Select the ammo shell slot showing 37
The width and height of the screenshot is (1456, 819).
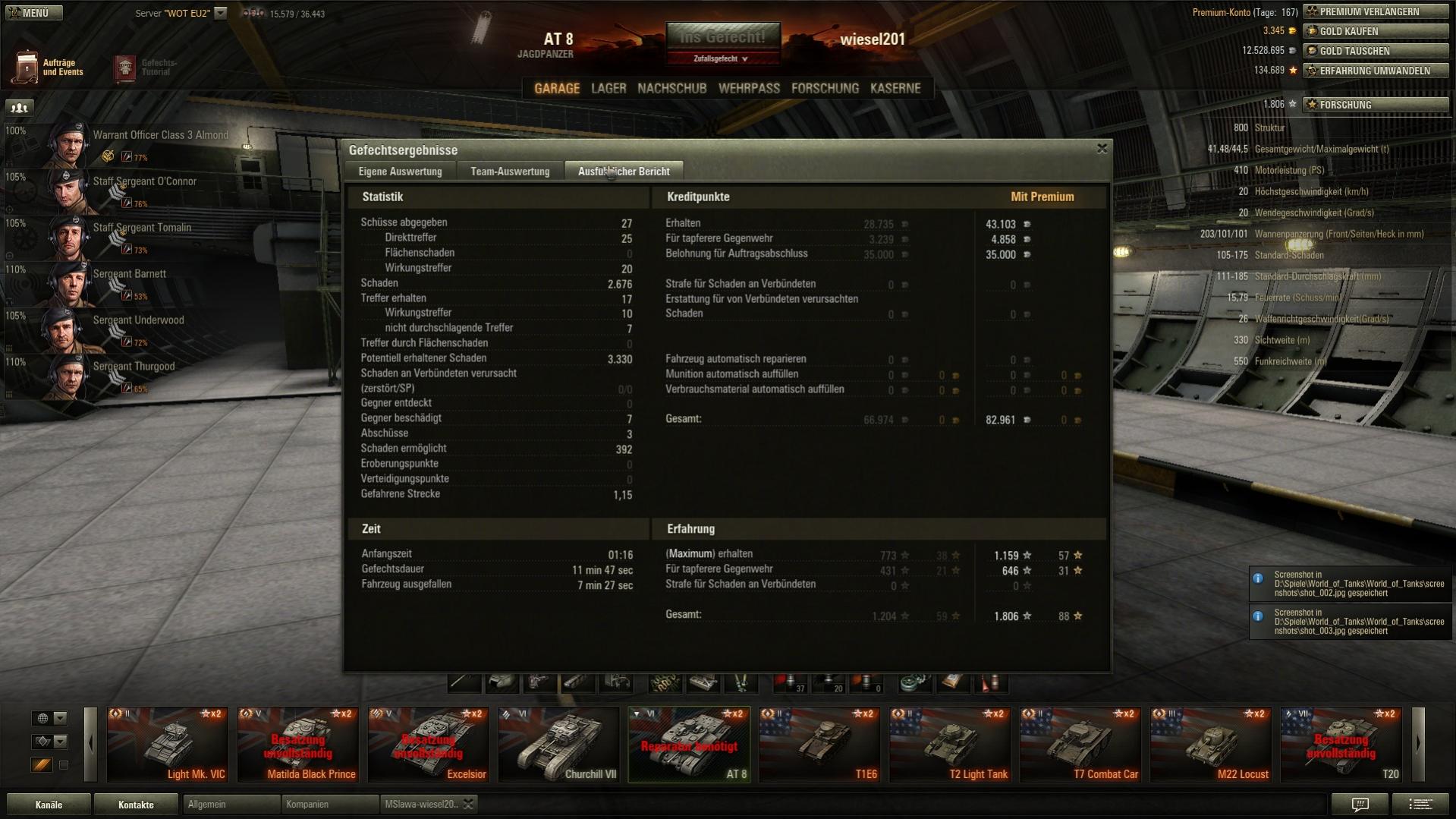[x=790, y=683]
